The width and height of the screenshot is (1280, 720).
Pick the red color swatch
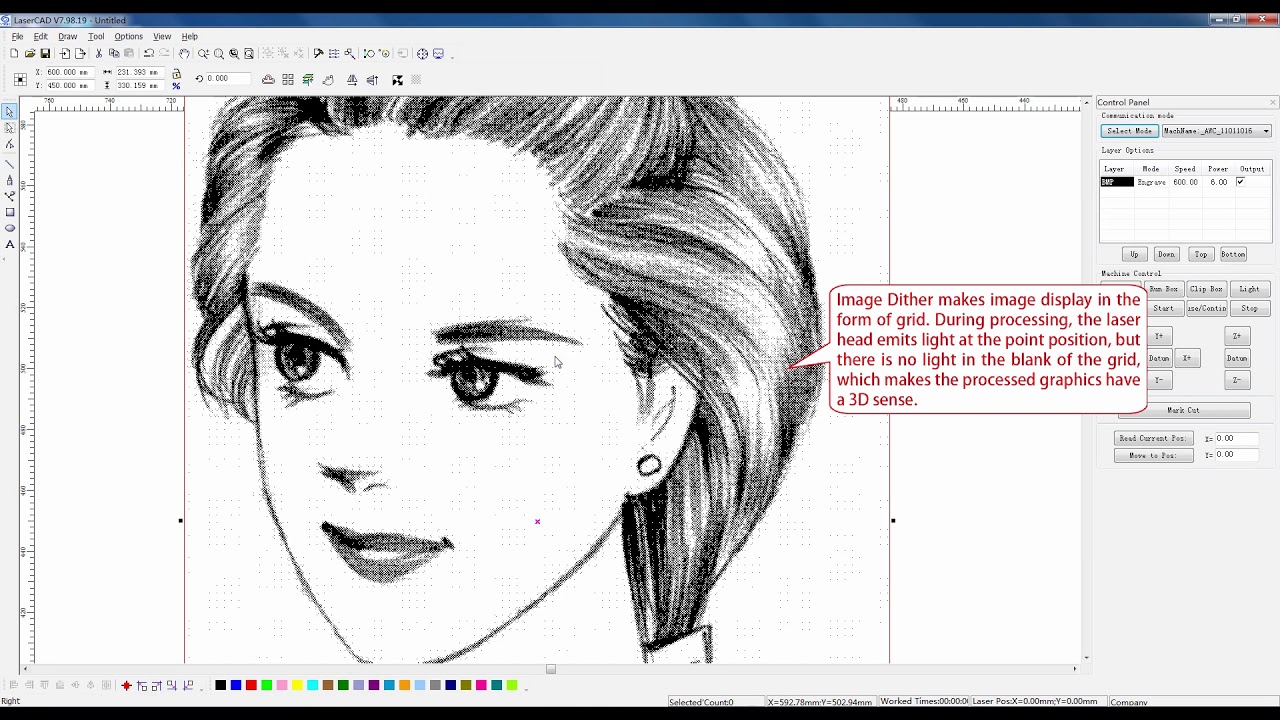(251, 685)
